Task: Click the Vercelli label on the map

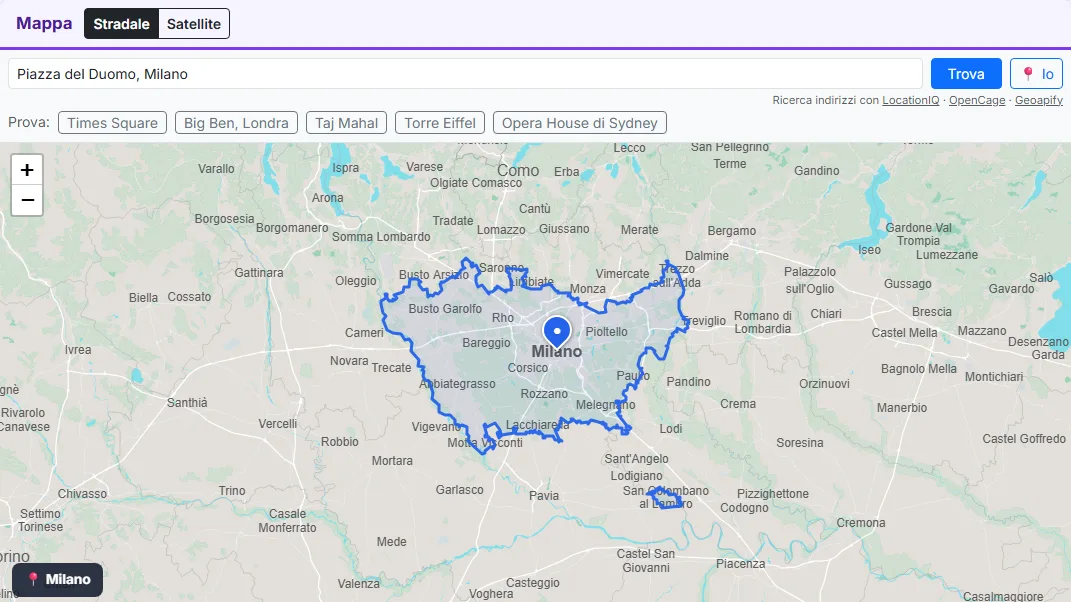Action: pos(278,424)
